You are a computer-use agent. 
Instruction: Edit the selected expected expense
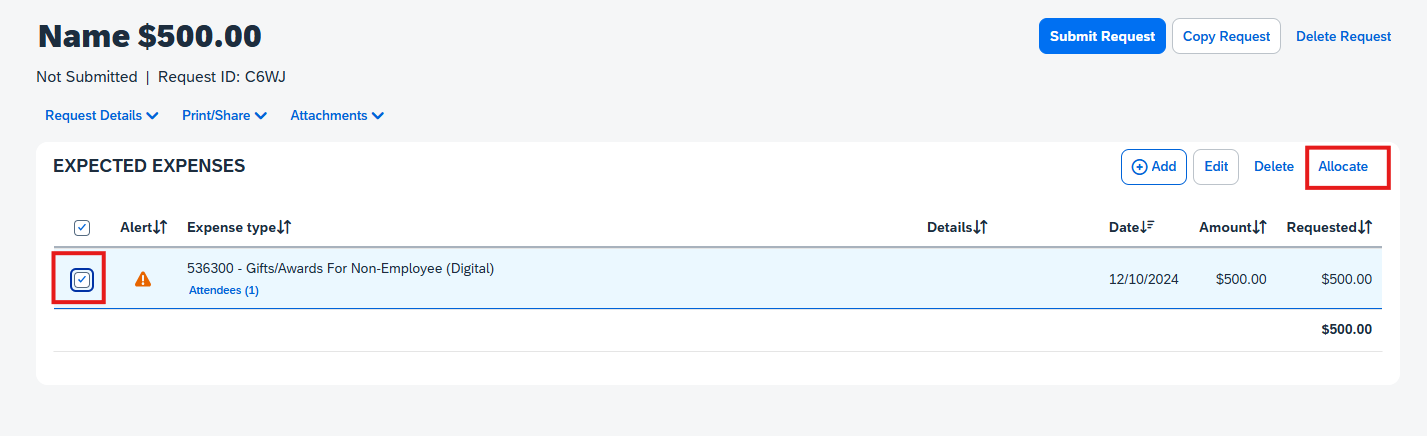[x=1216, y=167]
